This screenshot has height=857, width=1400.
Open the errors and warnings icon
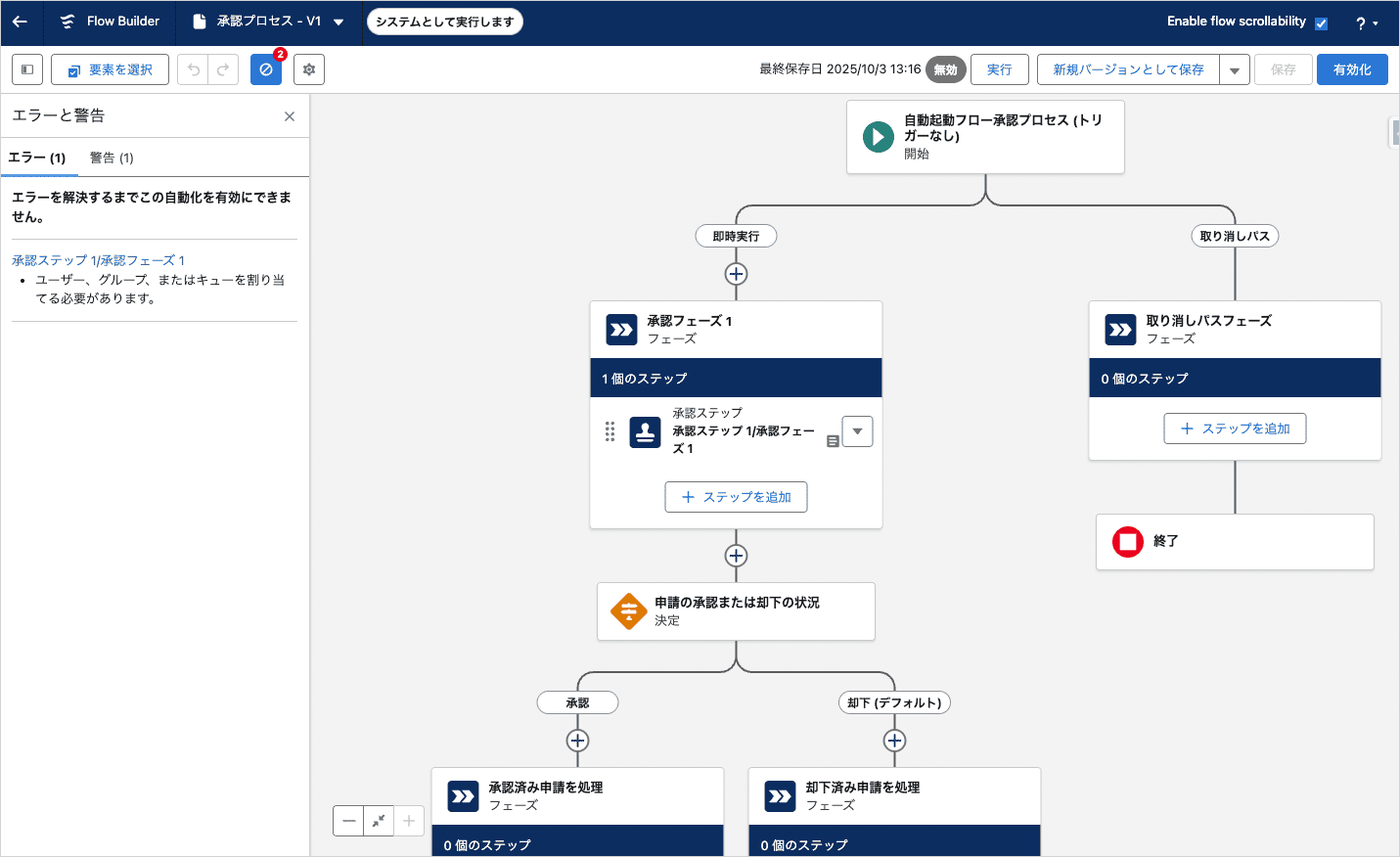[265, 69]
